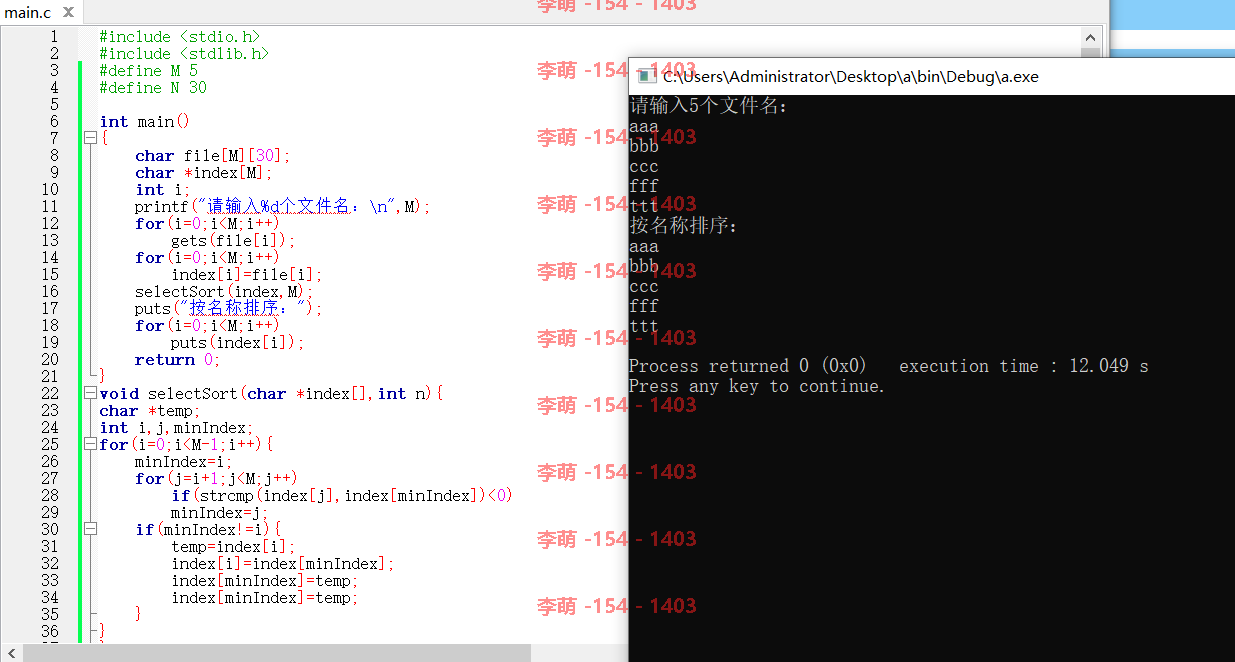
Task: Click the puts("按名称排序：") line
Action: click(x=228, y=309)
